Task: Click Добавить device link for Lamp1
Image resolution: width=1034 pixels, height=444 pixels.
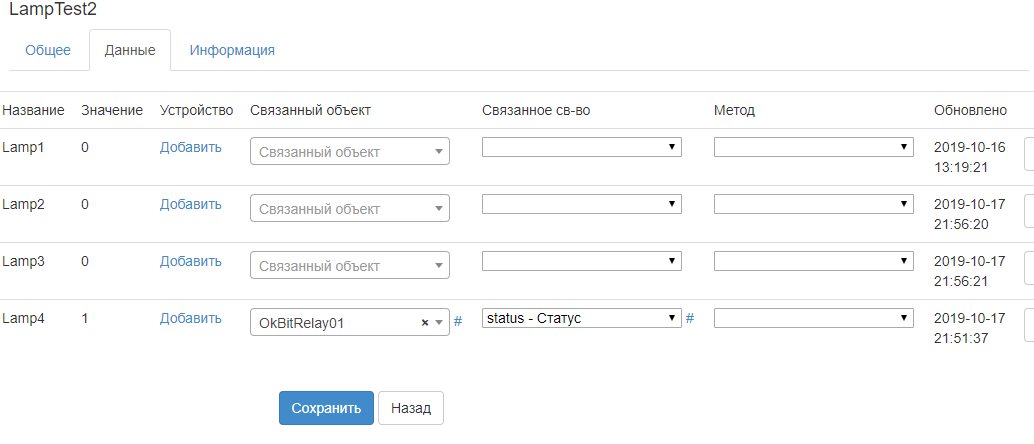Action: point(190,147)
